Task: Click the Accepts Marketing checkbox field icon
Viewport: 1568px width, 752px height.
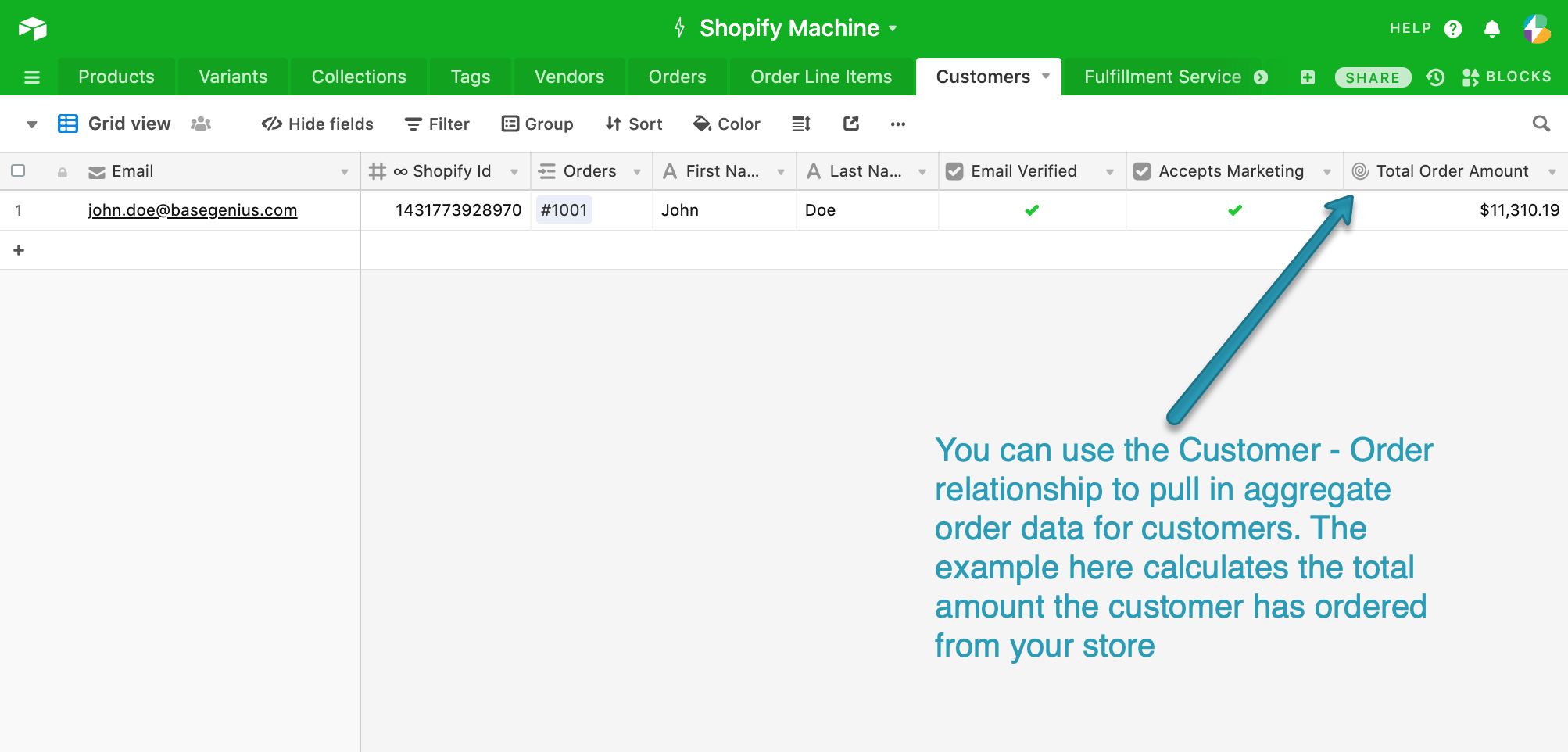Action: pyautogui.click(x=1142, y=171)
